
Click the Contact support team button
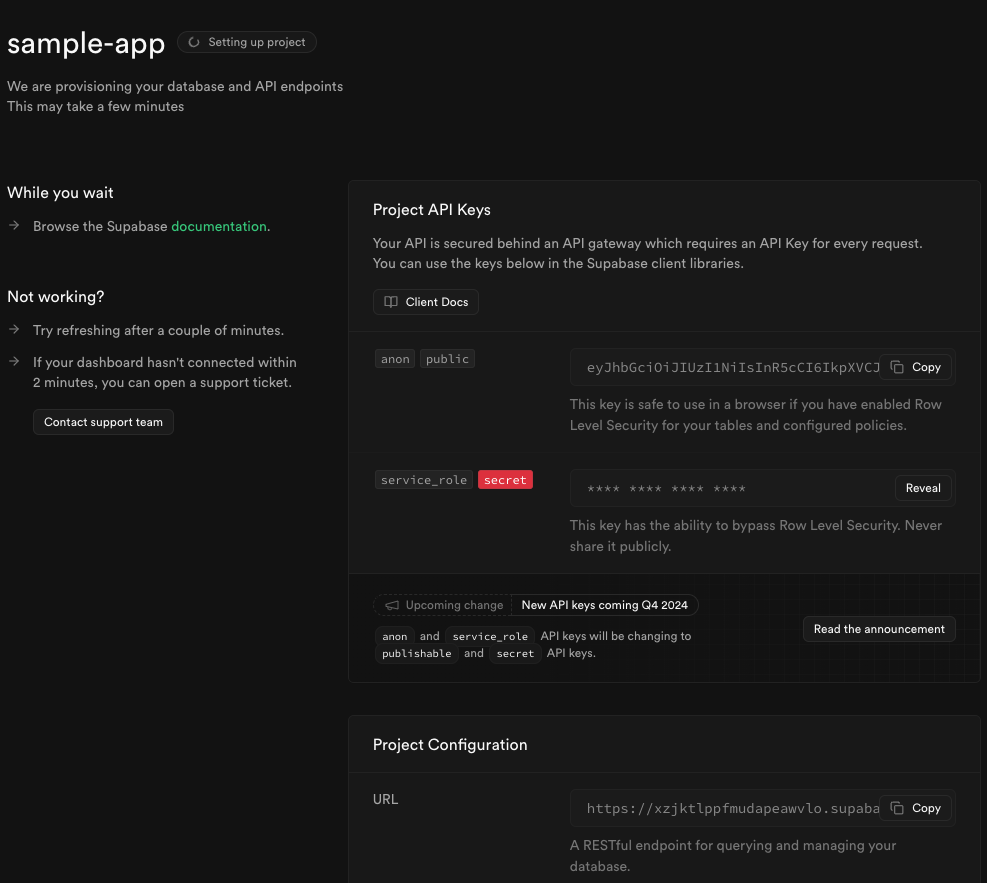coord(103,422)
